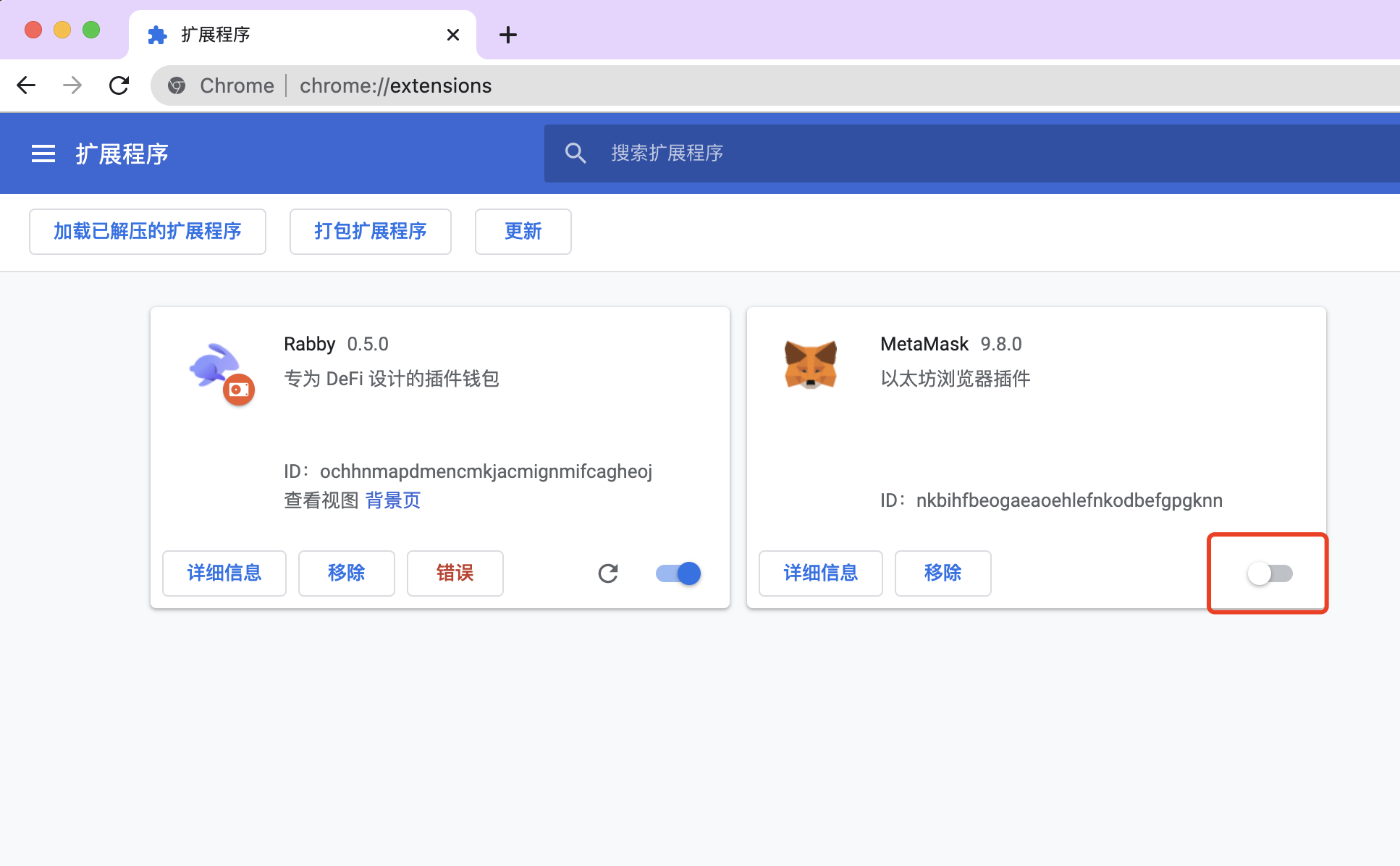
Task: Go forward in browser history
Action: (x=72, y=85)
